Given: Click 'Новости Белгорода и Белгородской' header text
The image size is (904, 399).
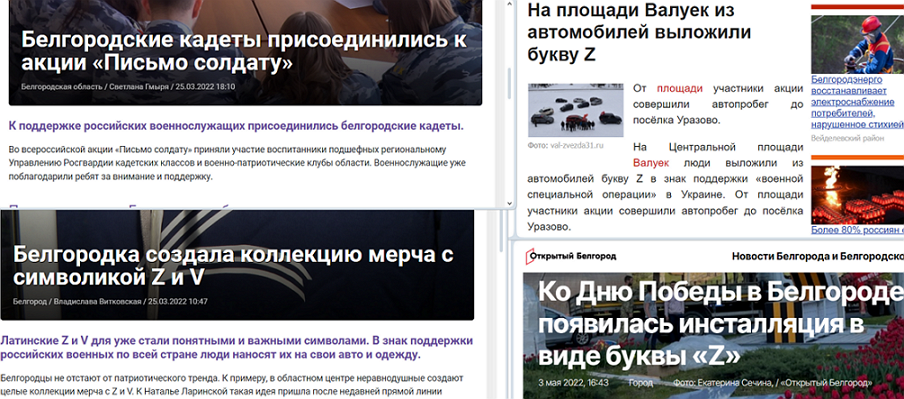Looking at the screenshot, I should coord(818,256).
